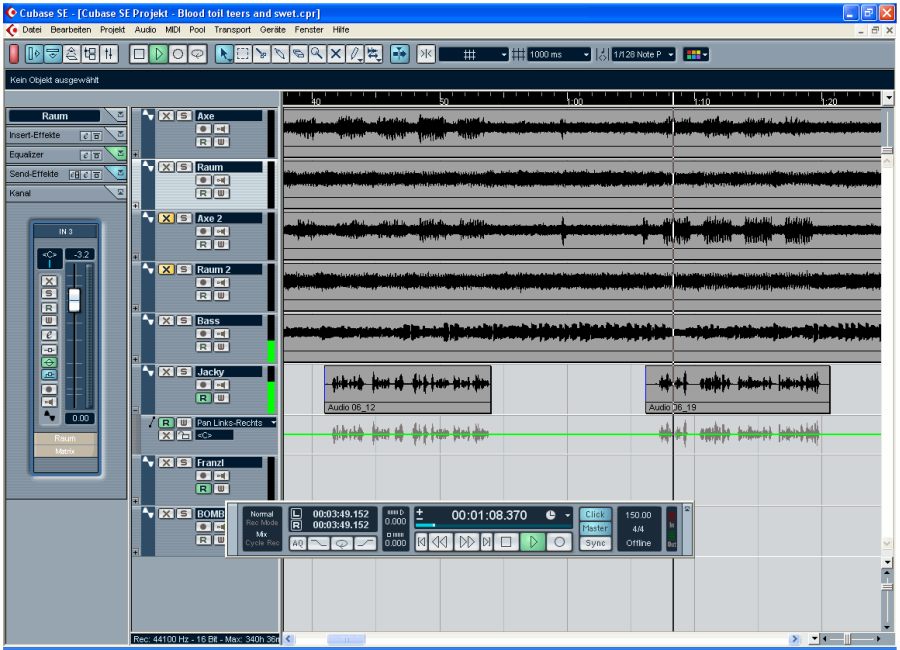
Task: Mute the Bass track
Action: pos(166,320)
